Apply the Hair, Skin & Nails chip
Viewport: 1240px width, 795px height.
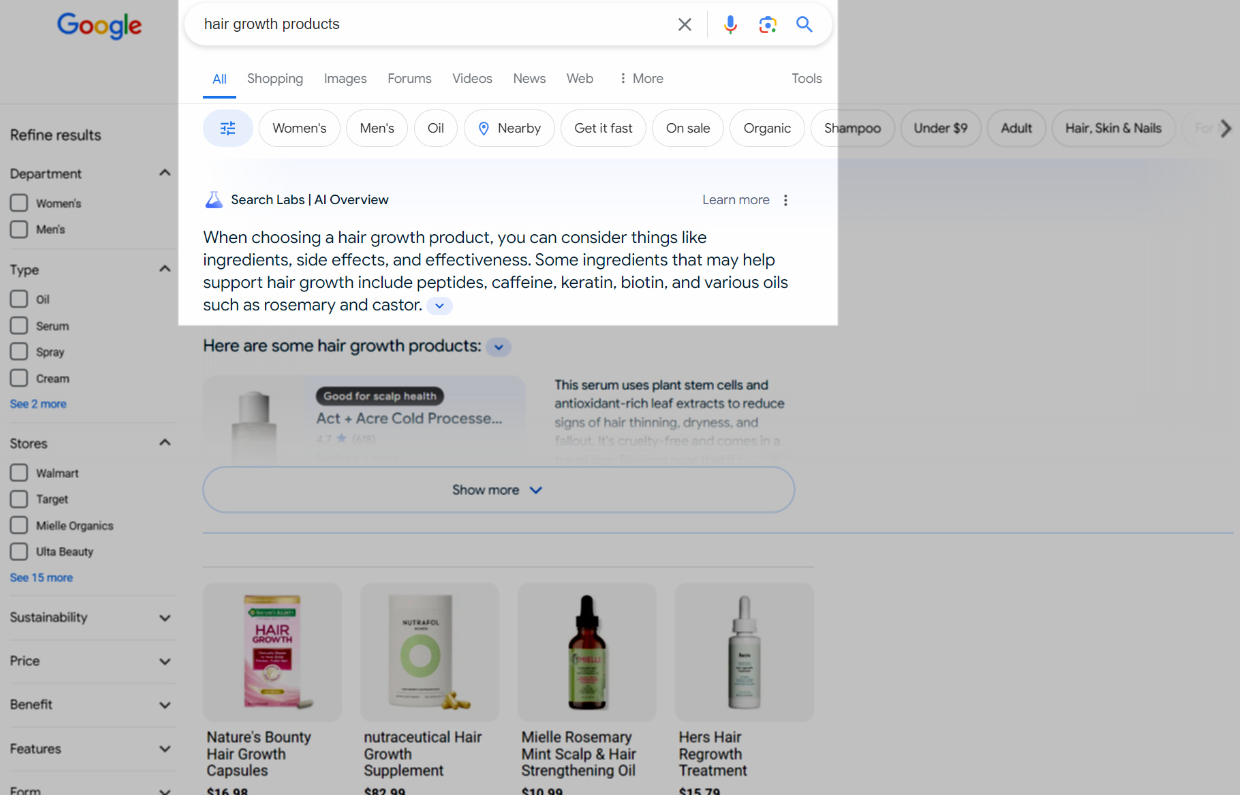point(1114,128)
